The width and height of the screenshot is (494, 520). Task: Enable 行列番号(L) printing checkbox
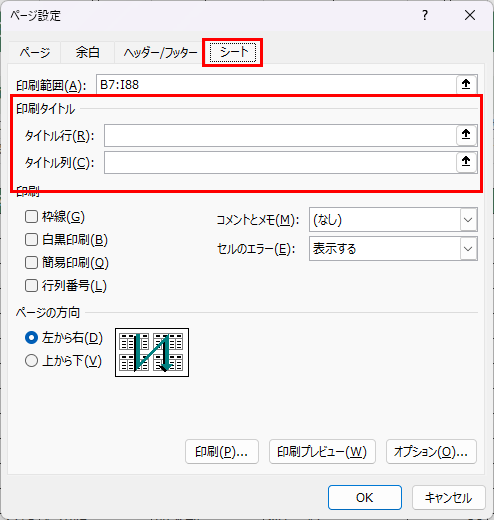[x=31, y=286]
